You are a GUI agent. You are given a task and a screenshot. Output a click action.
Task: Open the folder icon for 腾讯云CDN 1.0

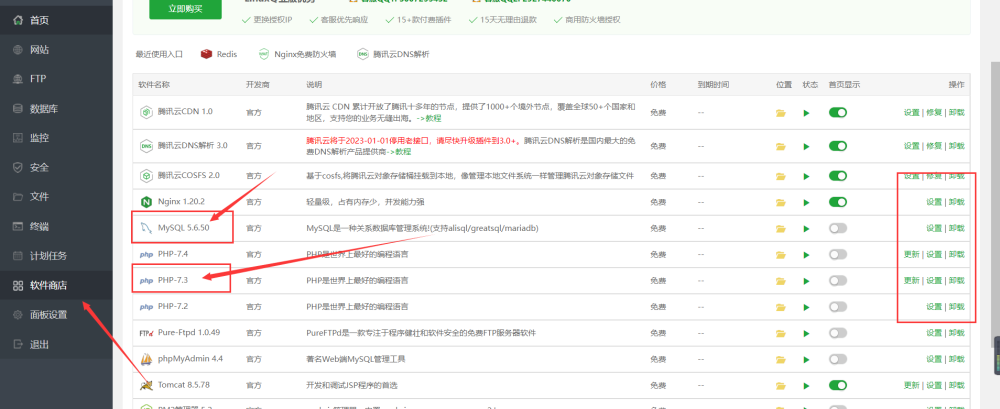[781, 113]
